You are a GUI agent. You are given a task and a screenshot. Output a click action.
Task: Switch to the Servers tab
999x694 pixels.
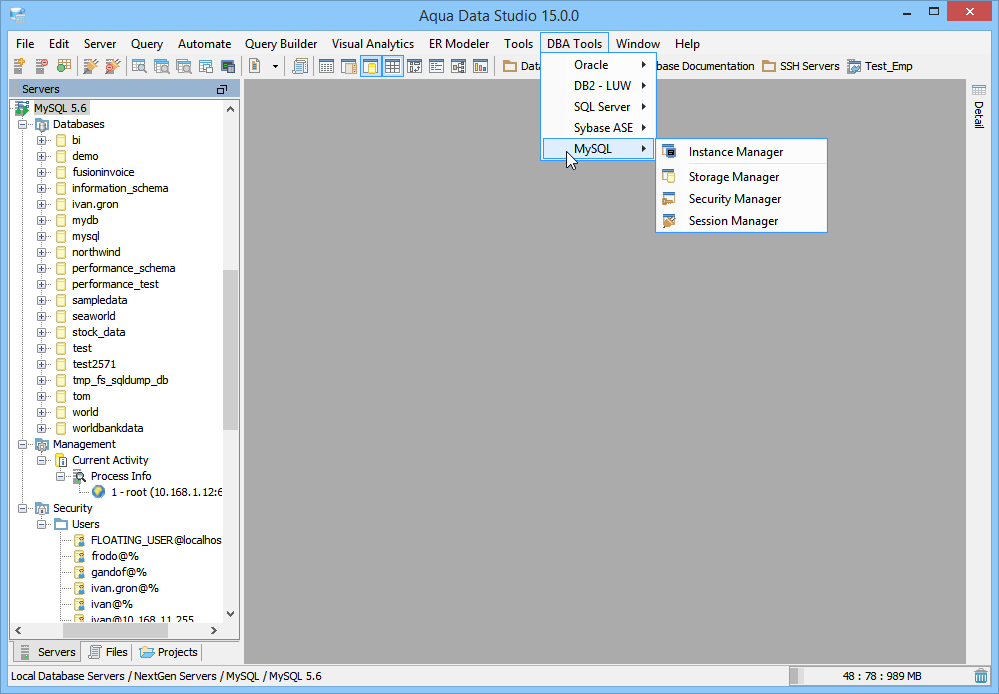[x=47, y=652]
